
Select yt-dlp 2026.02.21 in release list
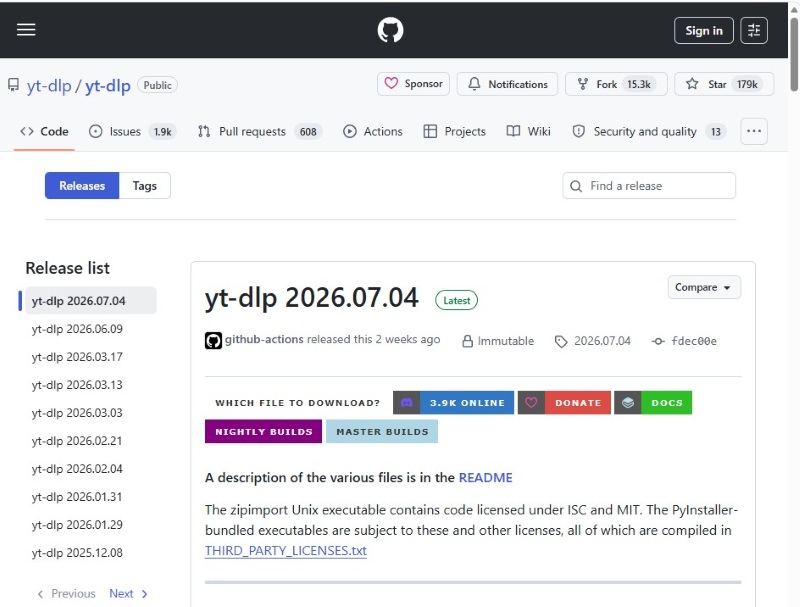[x=77, y=441]
